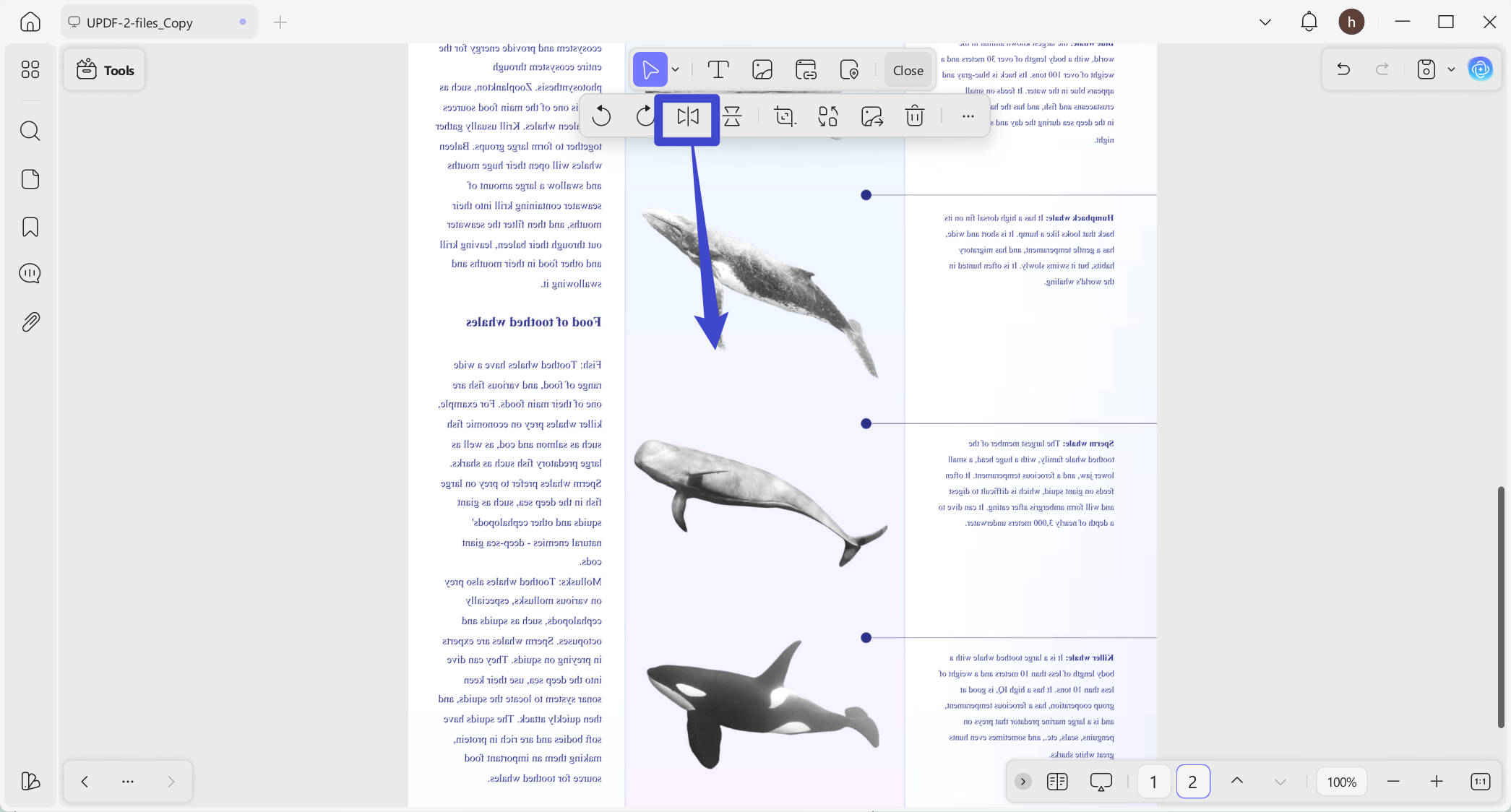Open the zoom level 100% field
1511x812 pixels.
1342,782
